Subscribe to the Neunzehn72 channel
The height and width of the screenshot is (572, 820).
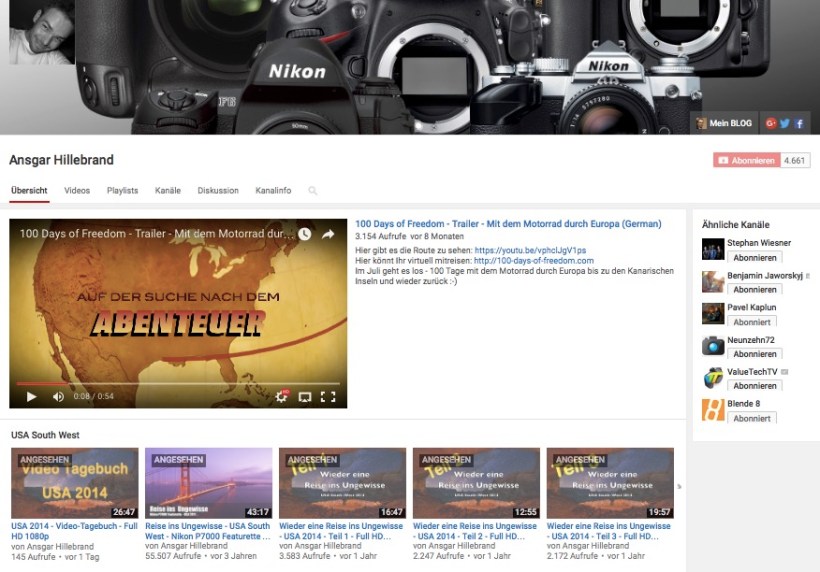(755, 354)
